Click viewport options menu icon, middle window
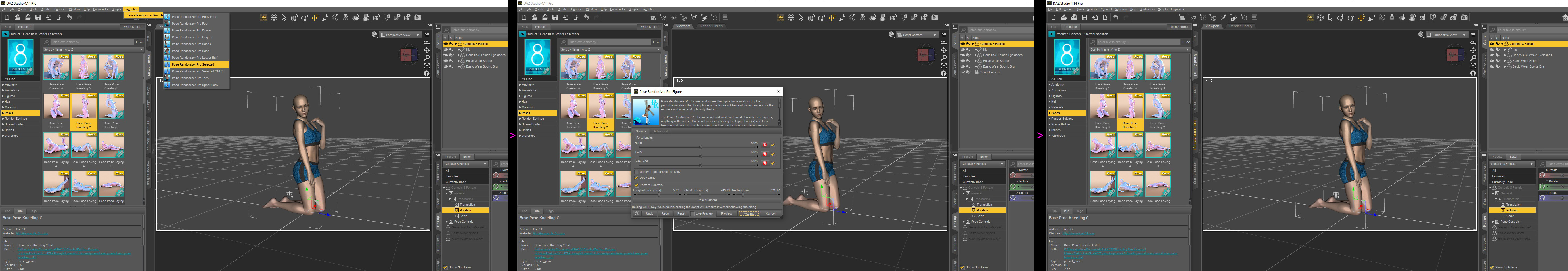Screen dimensions: 1568x271 click(943, 35)
